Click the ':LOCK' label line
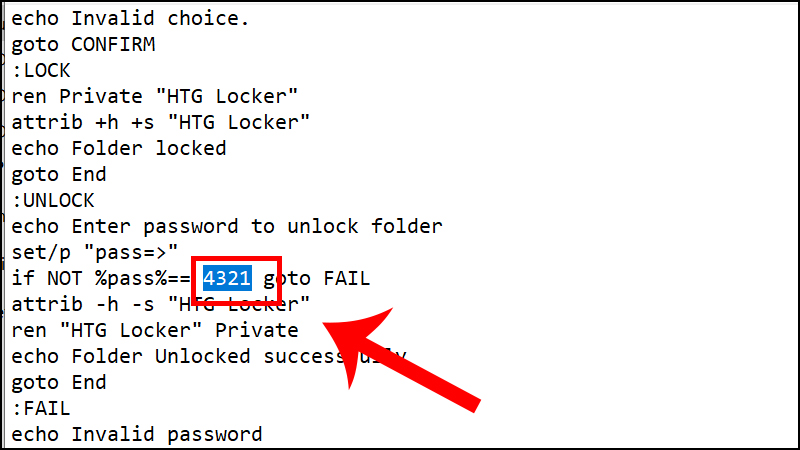This screenshot has height=450, width=800. click(x=41, y=71)
